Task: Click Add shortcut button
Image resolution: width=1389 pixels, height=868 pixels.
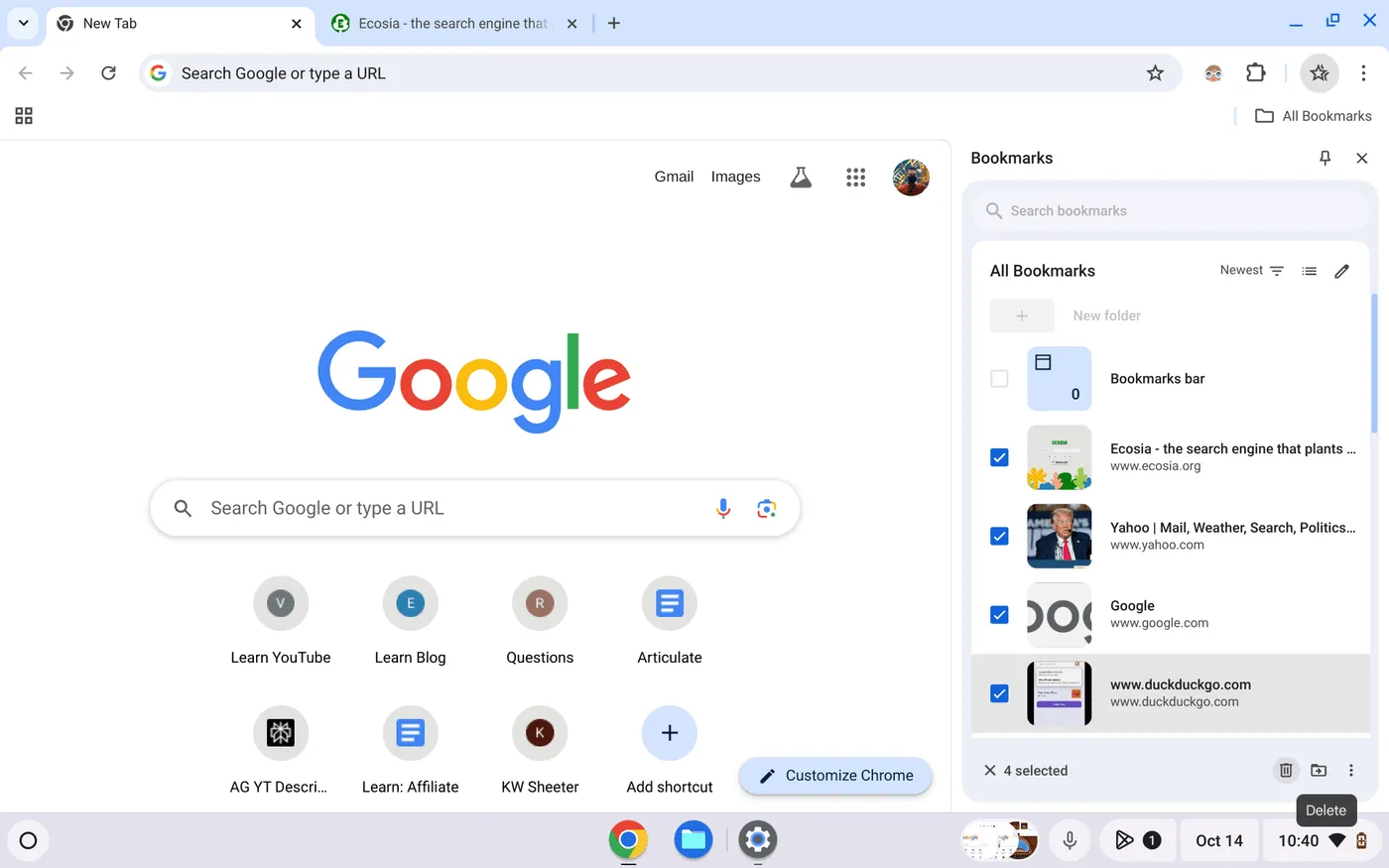Action: pyautogui.click(x=670, y=751)
